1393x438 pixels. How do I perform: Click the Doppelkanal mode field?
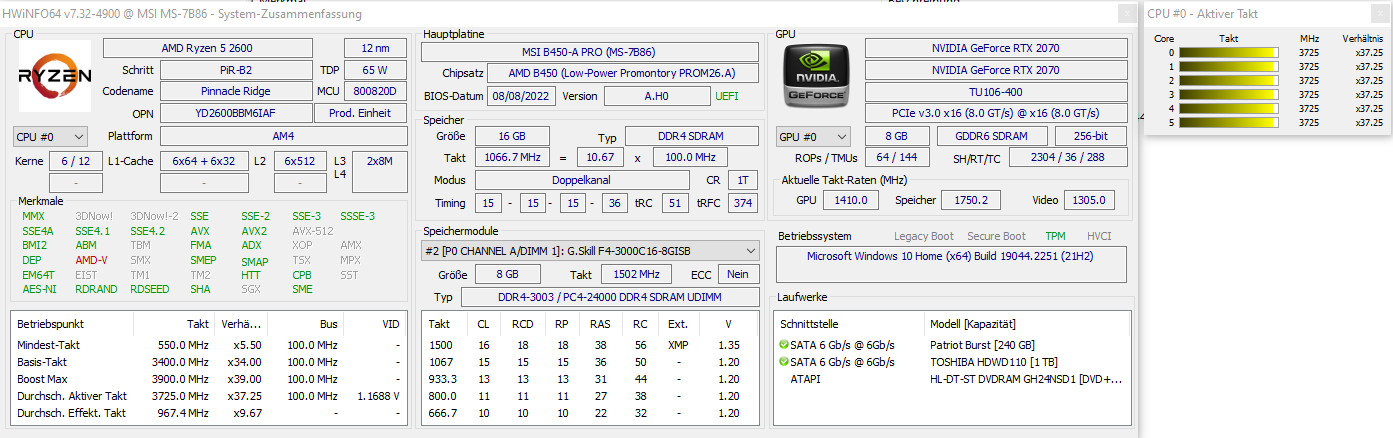581,180
